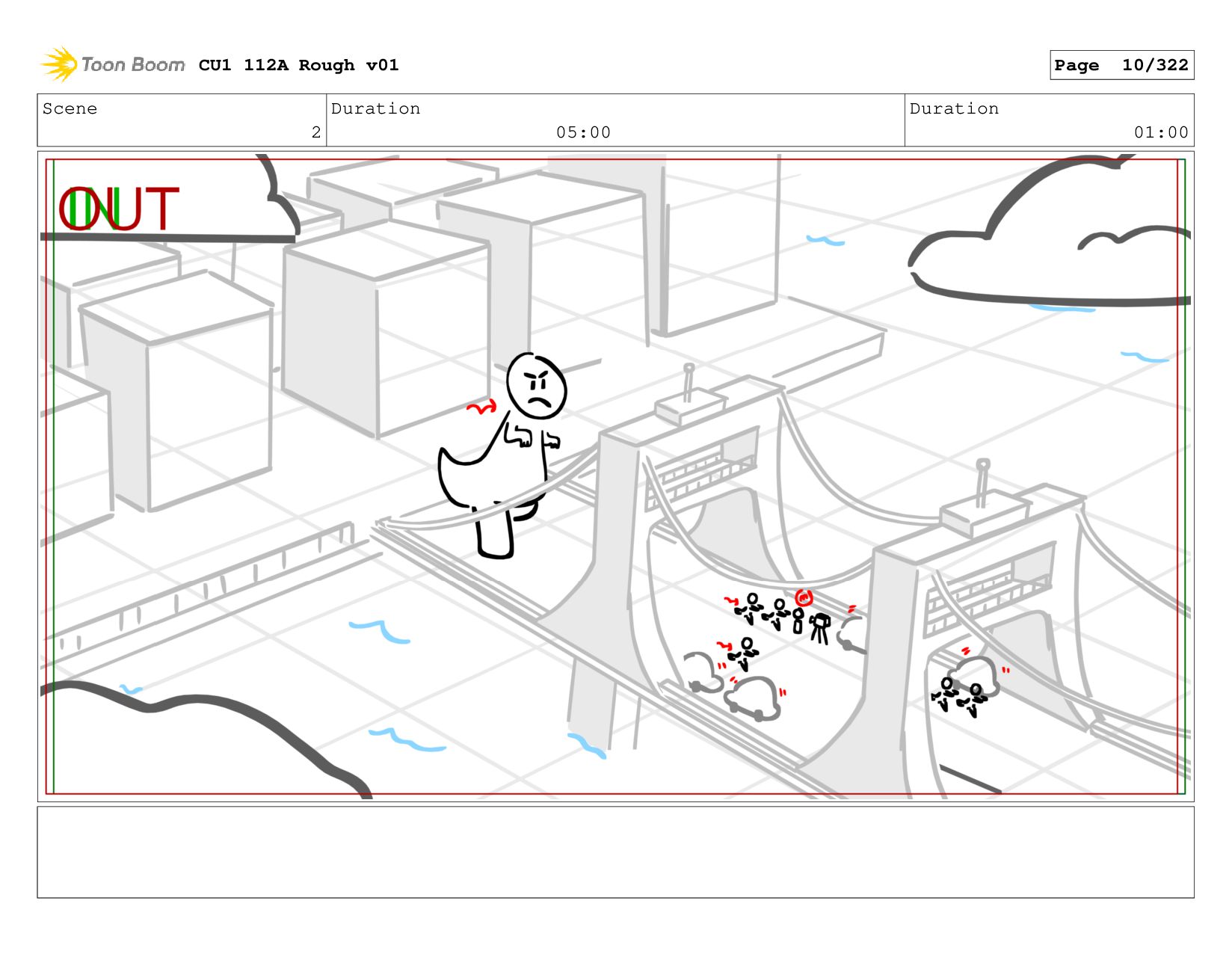Click the storyboard panel drawing
This screenshot has width=1232, height=954.
tap(615, 476)
